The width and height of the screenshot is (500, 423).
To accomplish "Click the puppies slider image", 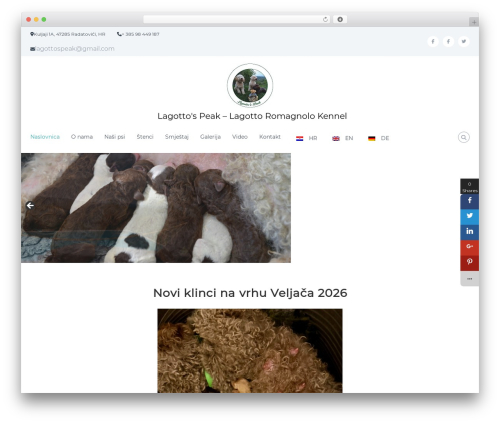I will click(156, 208).
